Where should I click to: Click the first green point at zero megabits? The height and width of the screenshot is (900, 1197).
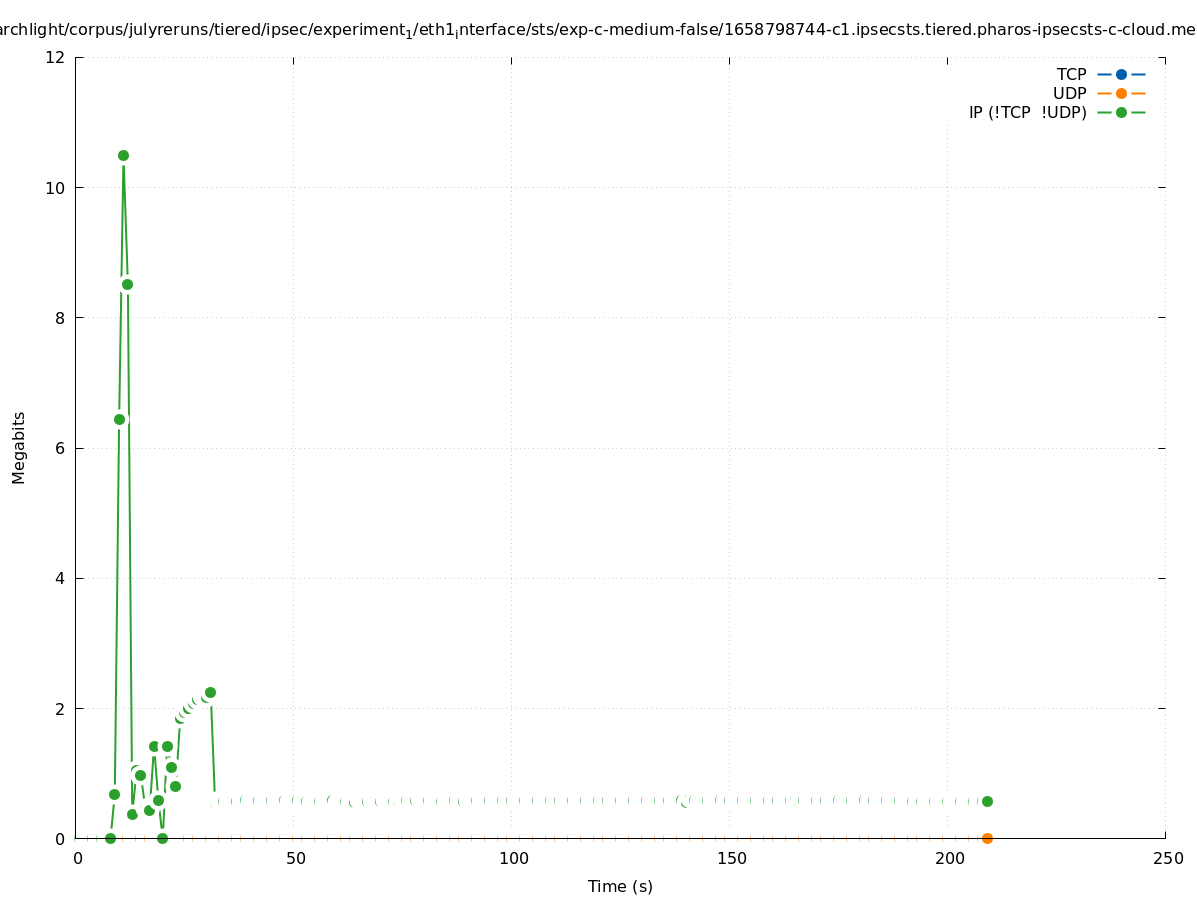pos(110,838)
